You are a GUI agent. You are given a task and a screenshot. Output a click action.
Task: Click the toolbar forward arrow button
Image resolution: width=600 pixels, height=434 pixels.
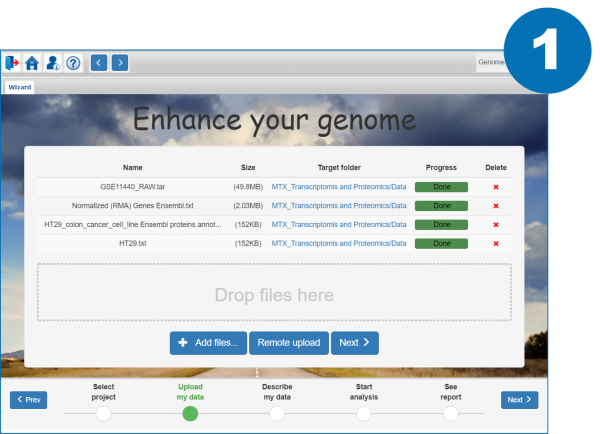[119, 63]
